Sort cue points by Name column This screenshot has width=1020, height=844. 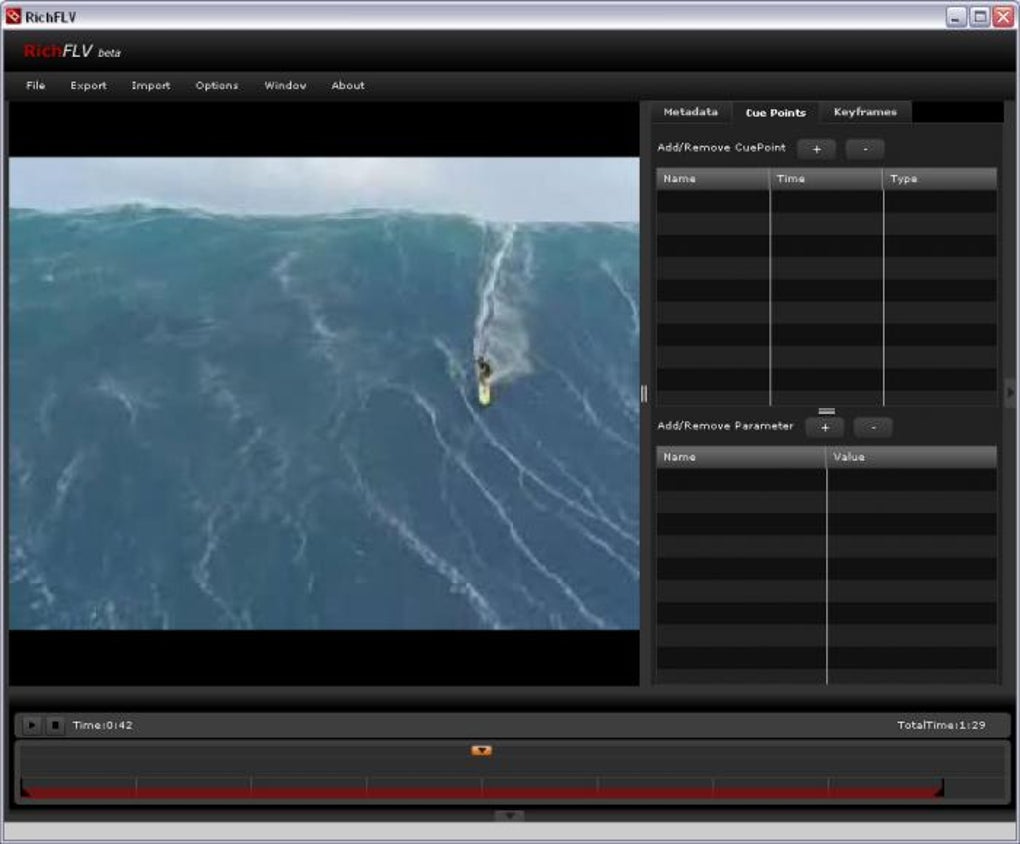click(713, 179)
